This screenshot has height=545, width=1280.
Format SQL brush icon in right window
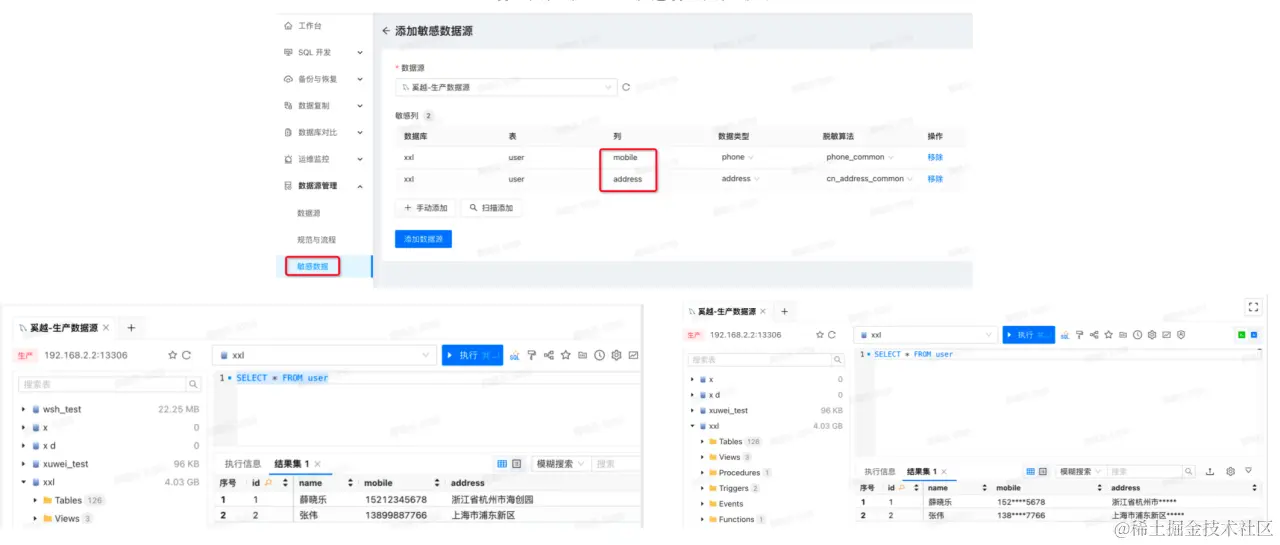pos(1079,335)
